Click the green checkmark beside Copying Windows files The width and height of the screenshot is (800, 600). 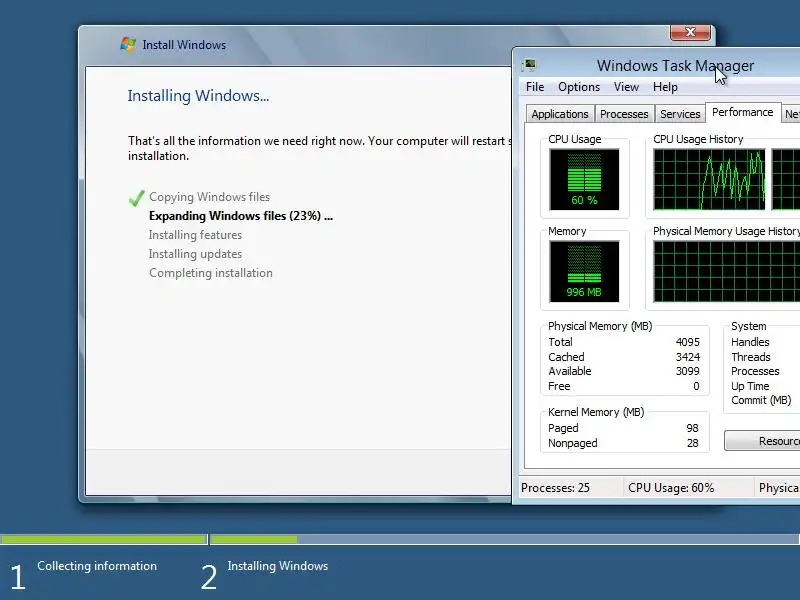pyautogui.click(x=137, y=197)
